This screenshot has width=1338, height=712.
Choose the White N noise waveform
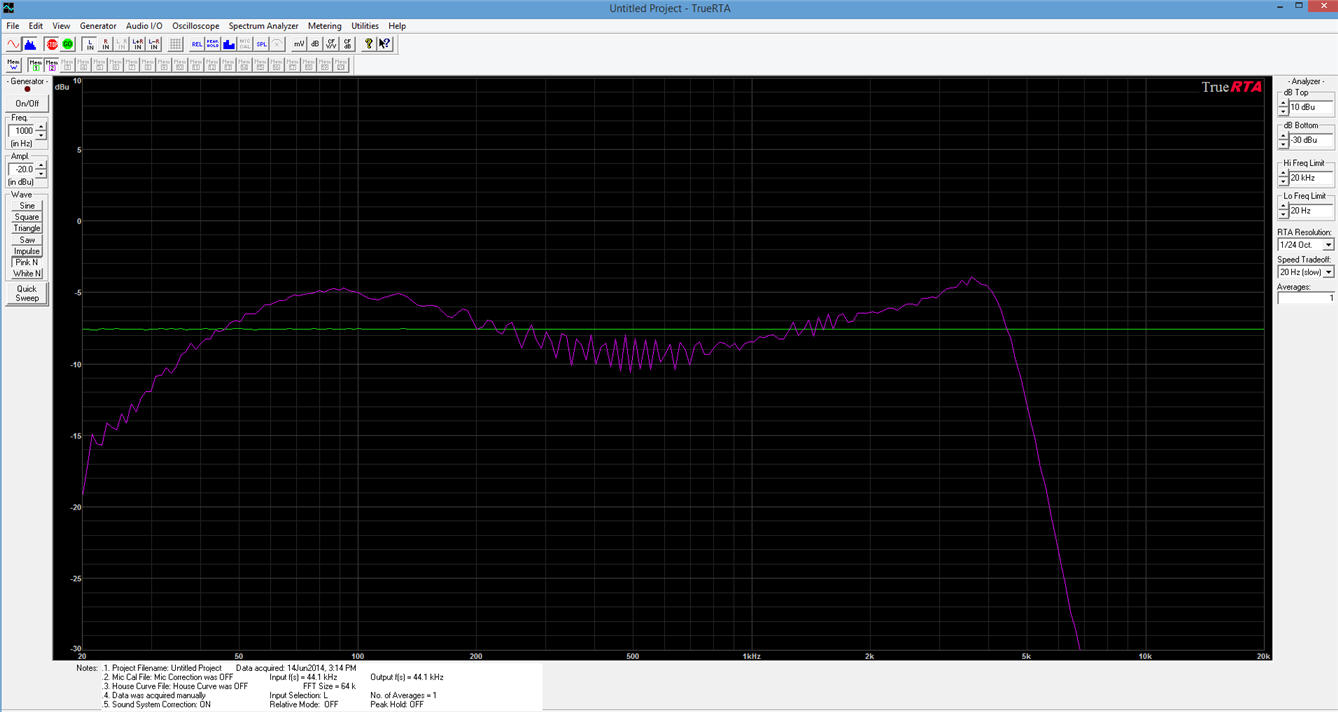coord(27,273)
